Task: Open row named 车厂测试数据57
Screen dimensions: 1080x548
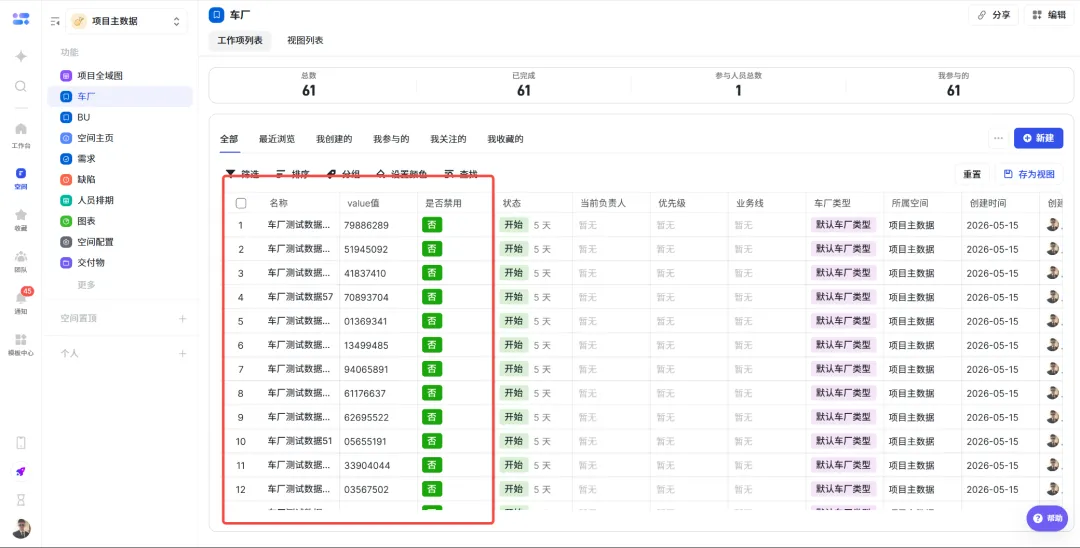Action: tap(300, 297)
